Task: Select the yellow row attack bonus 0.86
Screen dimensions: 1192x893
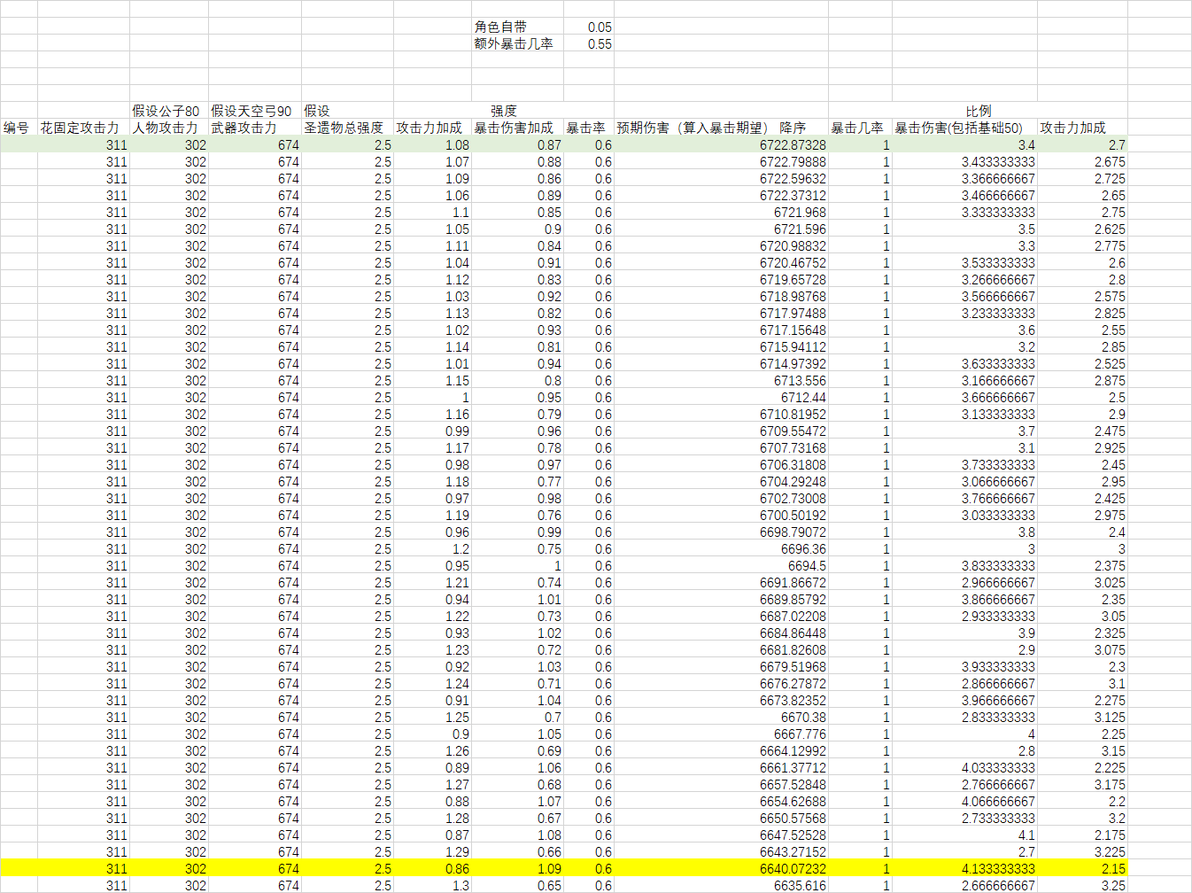Action: coord(432,869)
